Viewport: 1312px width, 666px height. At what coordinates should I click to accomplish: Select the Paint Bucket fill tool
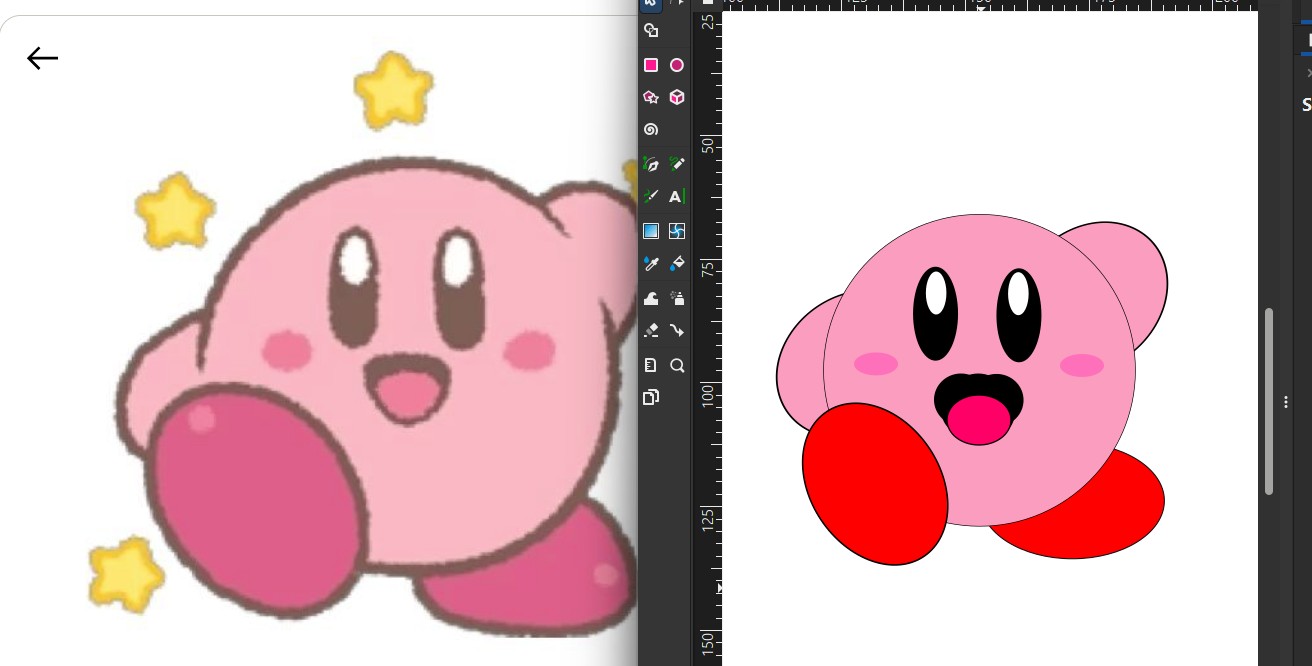[x=677, y=264]
